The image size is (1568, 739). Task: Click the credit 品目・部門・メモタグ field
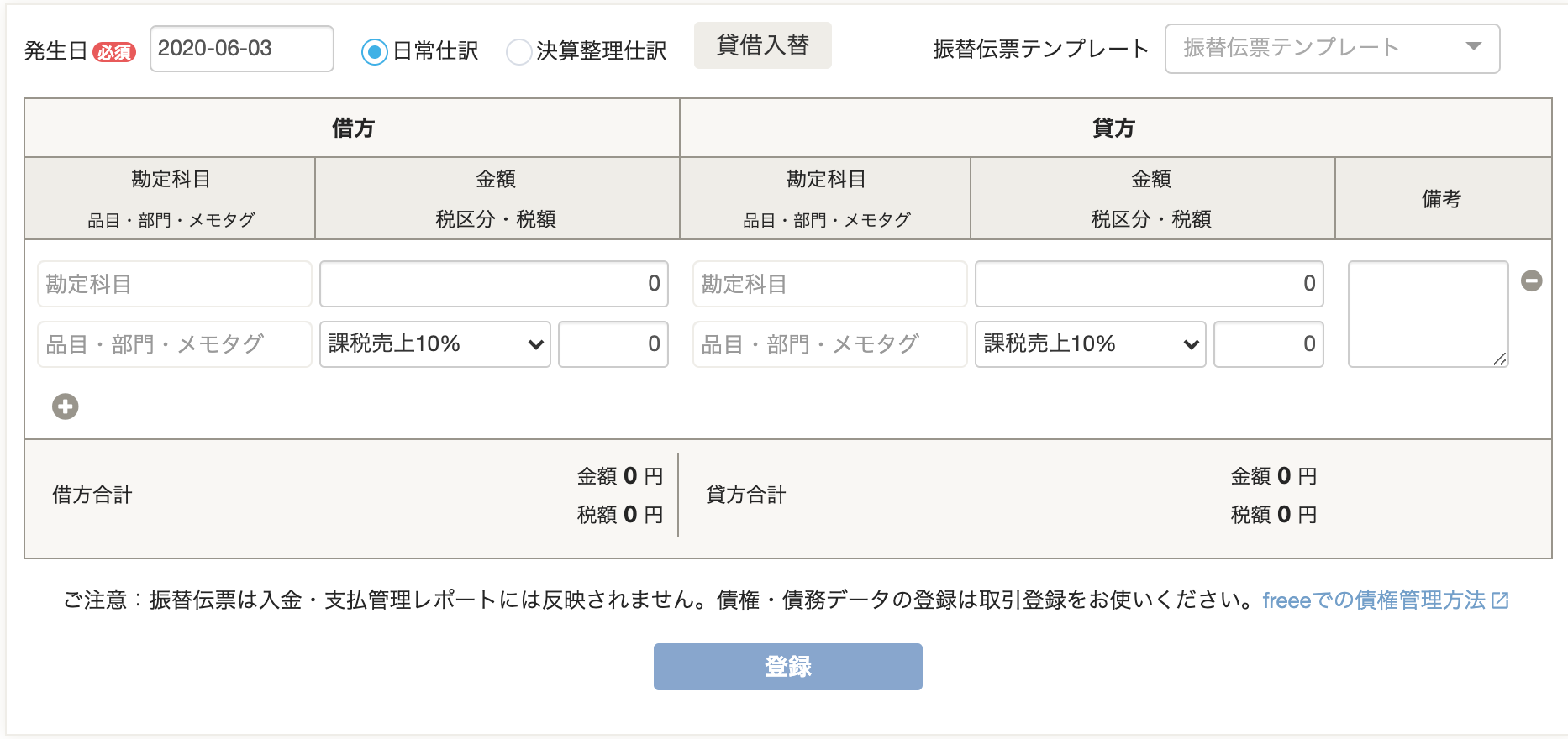[x=830, y=344]
